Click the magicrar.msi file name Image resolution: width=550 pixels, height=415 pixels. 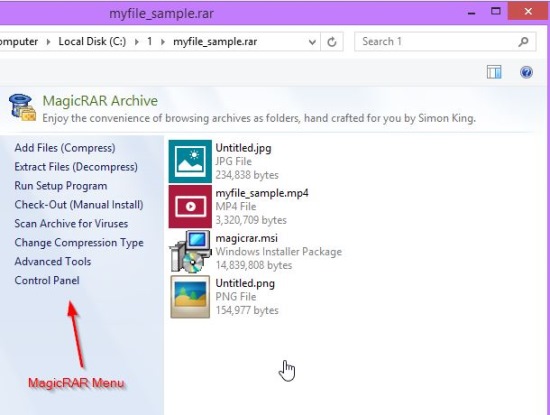click(247, 238)
